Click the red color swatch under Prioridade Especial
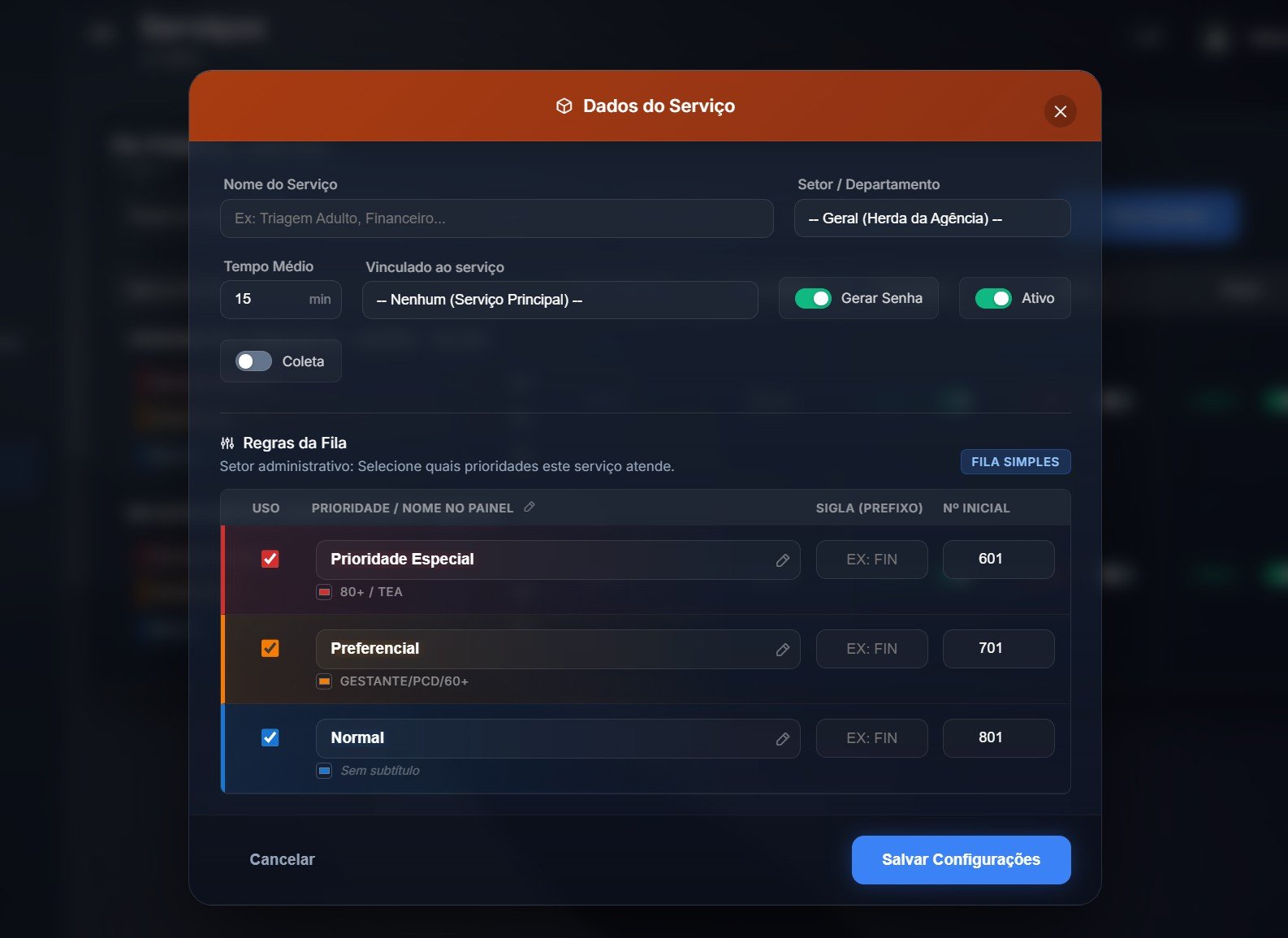The image size is (1288, 938). [x=324, y=592]
